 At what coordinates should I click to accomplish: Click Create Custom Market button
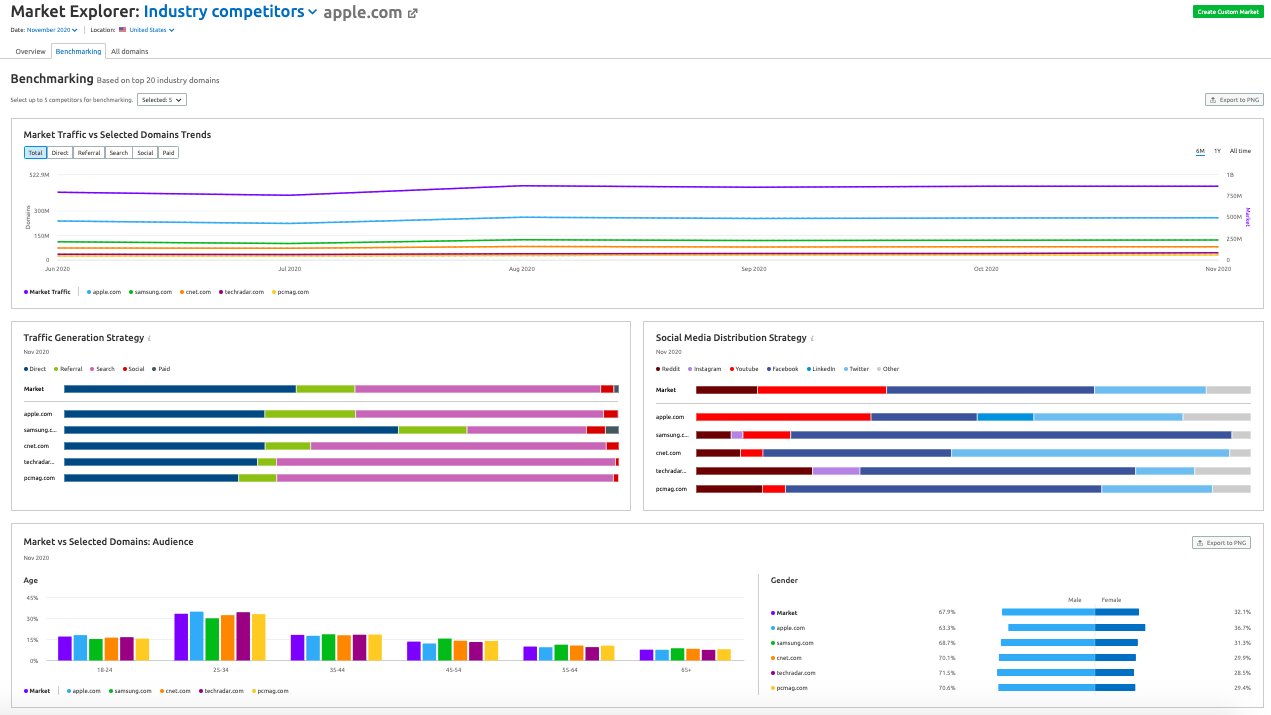pyautogui.click(x=1228, y=12)
